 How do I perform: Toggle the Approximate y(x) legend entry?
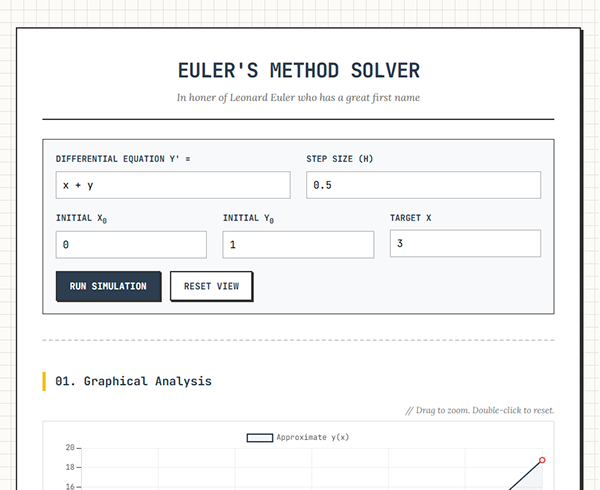(x=298, y=437)
